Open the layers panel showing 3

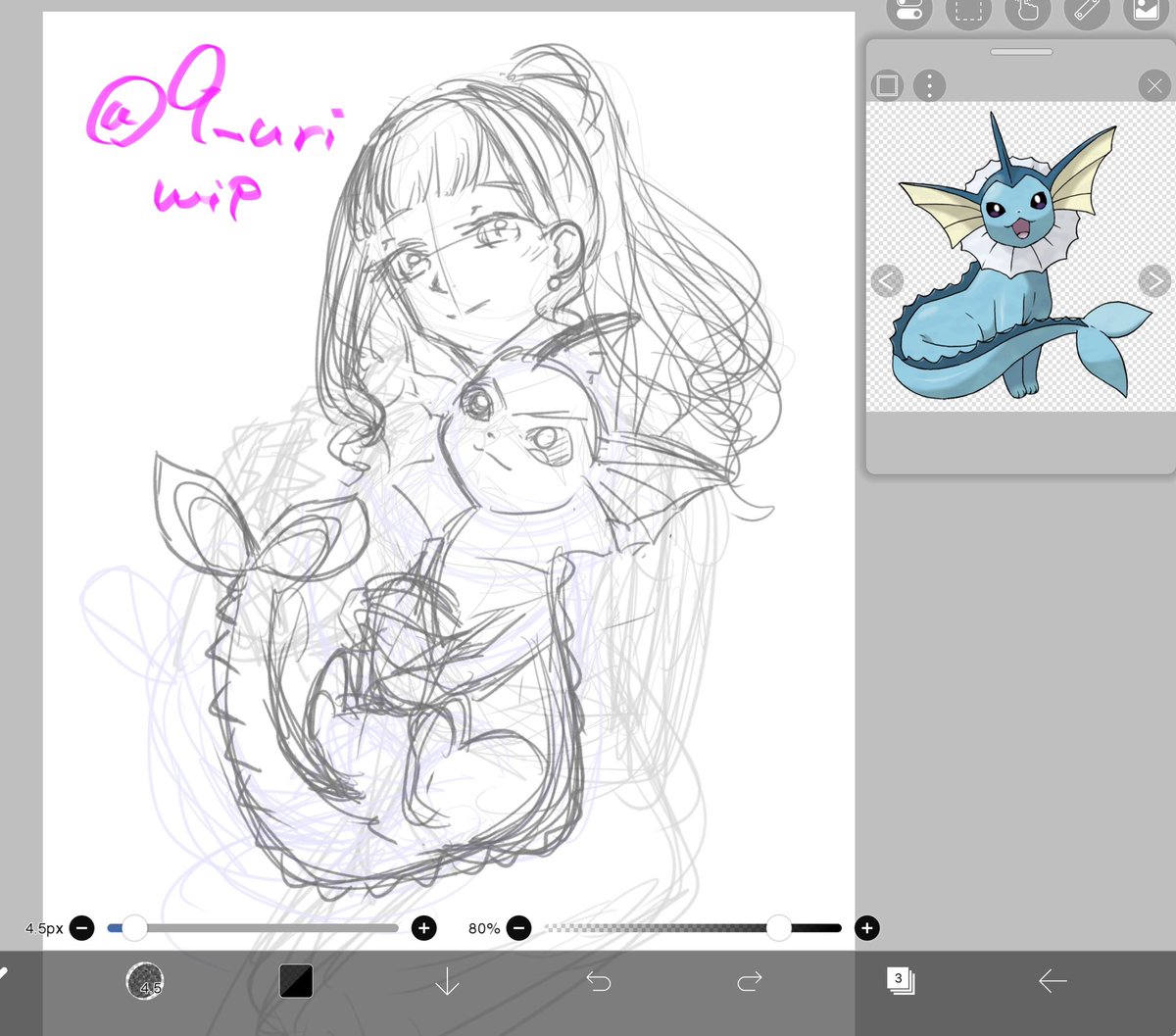[x=900, y=980]
